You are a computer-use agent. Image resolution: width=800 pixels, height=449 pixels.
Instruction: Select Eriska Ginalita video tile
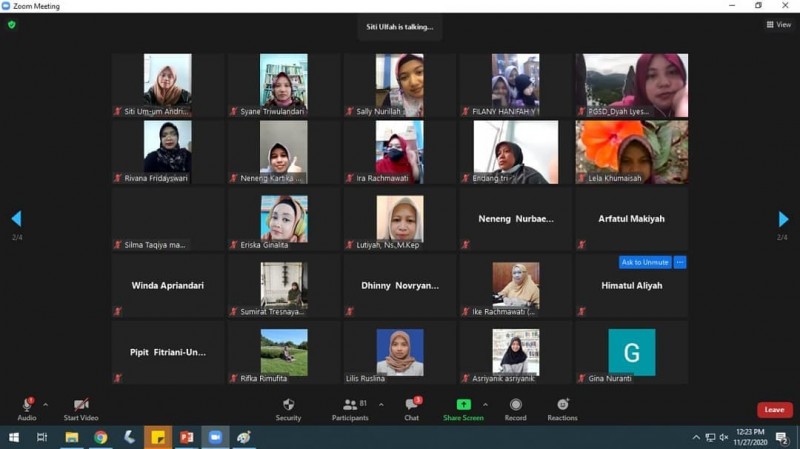[284, 218]
